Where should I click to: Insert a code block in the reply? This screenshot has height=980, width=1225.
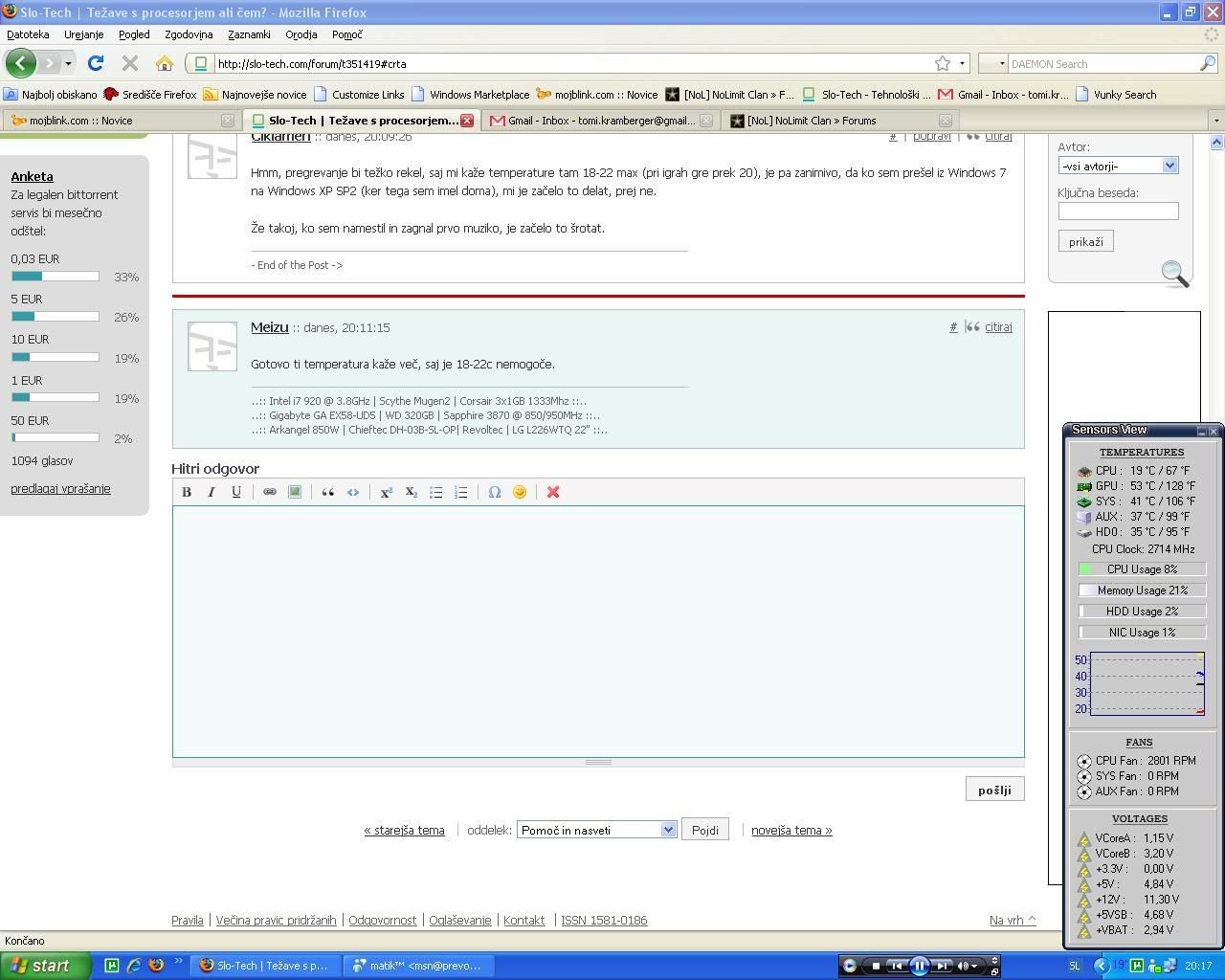pyautogui.click(x=353, y=492)
